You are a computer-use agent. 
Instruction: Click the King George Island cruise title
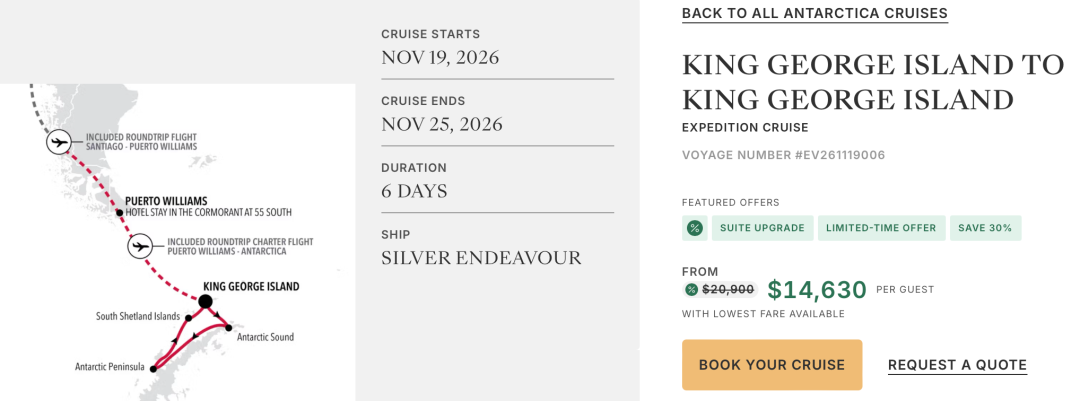pos(873,83)
